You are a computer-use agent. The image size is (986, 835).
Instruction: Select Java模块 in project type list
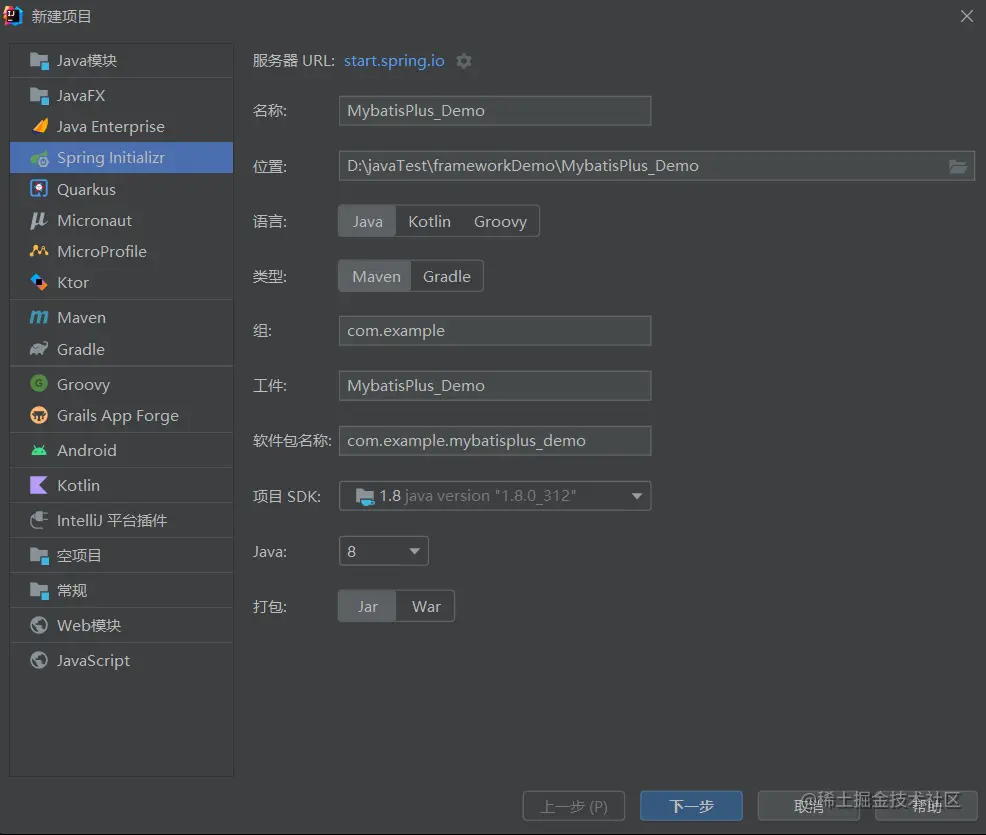click(121, 61)
